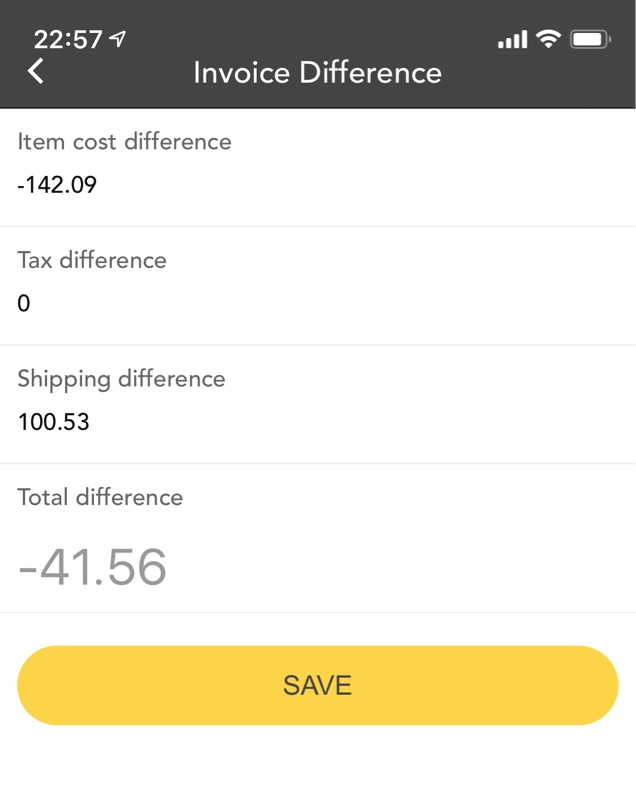Tap the Wi-Fi status icon
The height and width of the screenshot is (800, 636).
(x=547, y=39)
